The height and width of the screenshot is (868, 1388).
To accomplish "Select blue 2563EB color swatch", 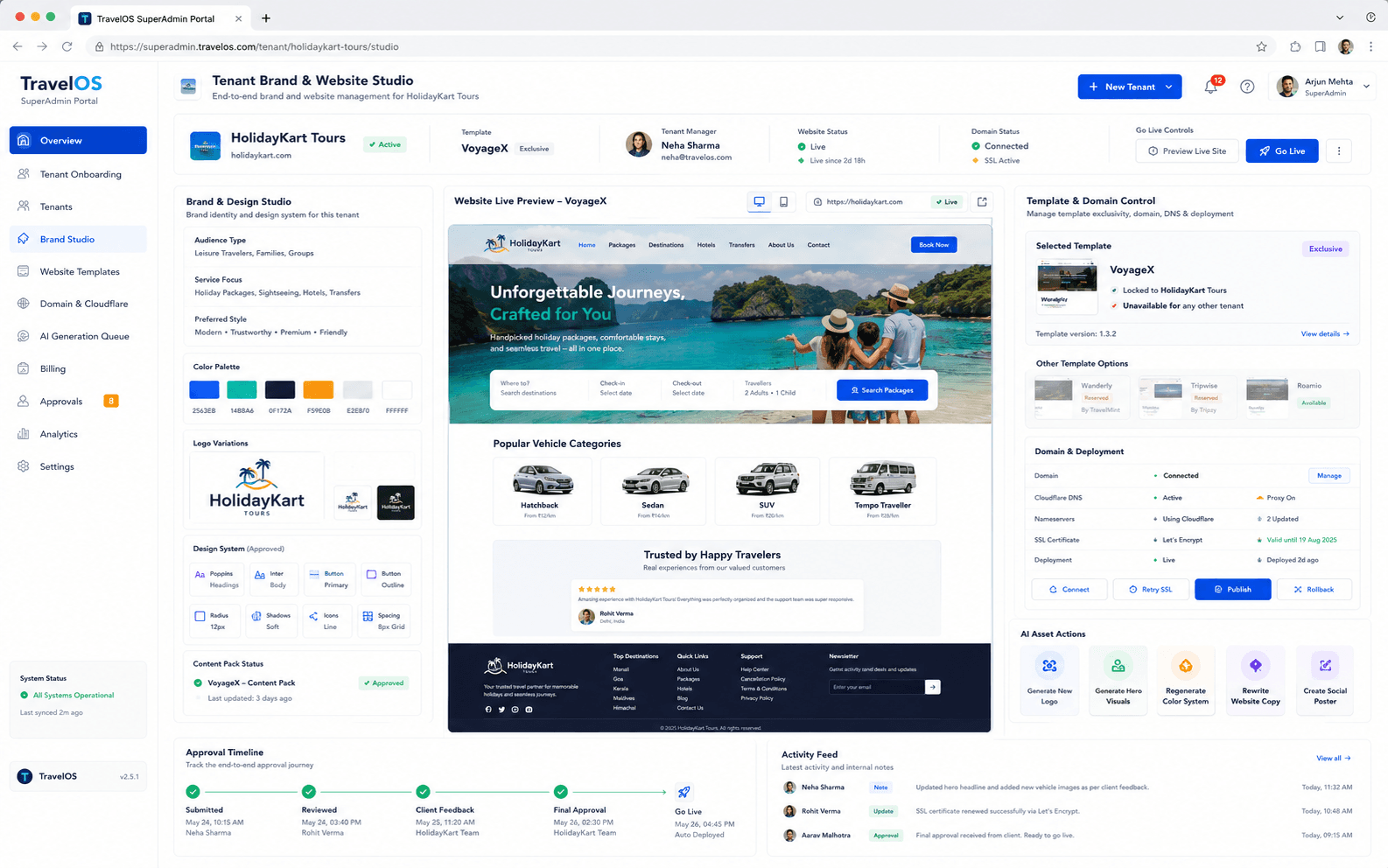I will tap(204, 390).
